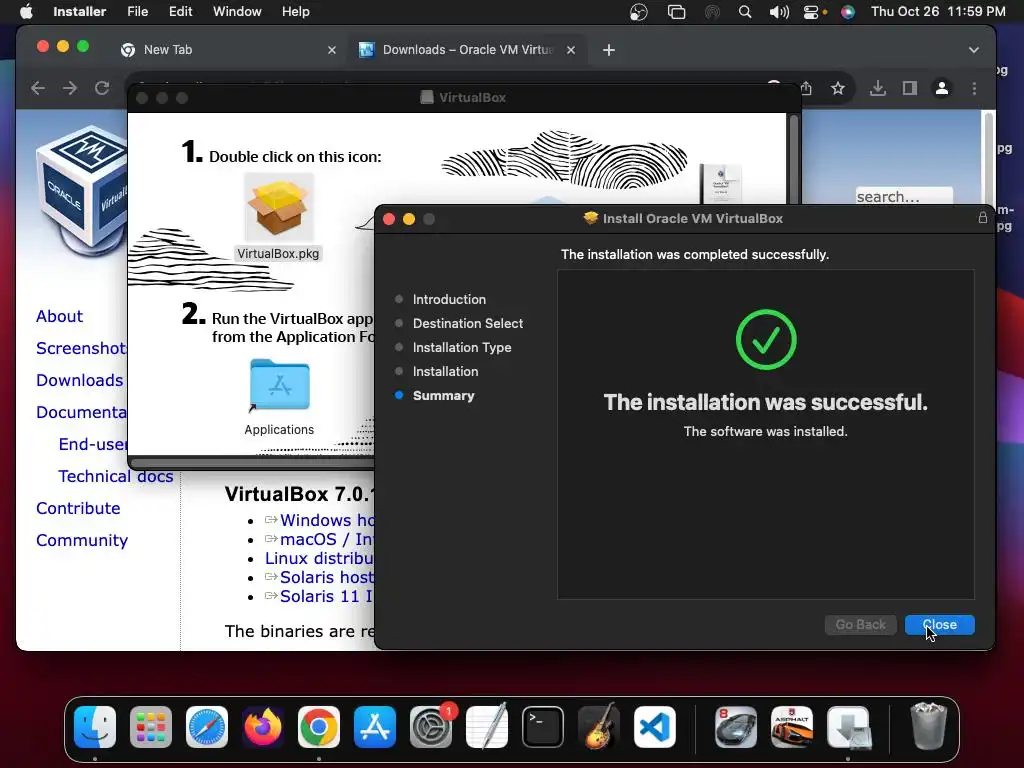Image resolution: width=1024 pixels, height=768 pixels.
Task: Open the Downloads sidebar link
Action: click(x=80, y=380)
